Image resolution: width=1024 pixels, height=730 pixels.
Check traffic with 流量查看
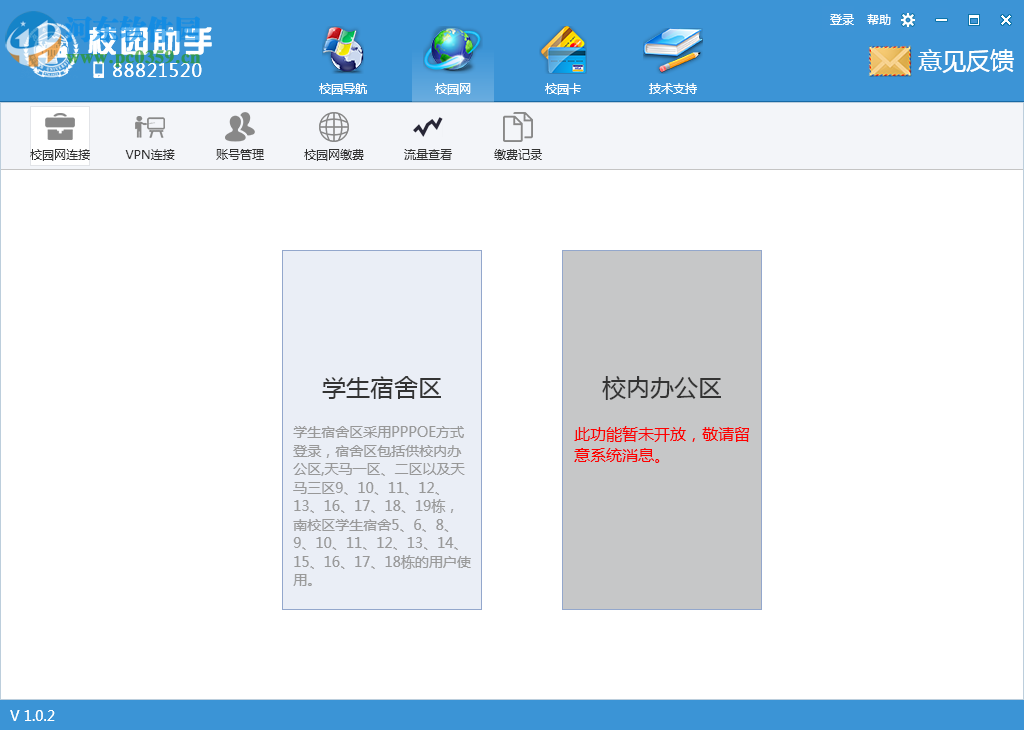click(x=427, y=135)
